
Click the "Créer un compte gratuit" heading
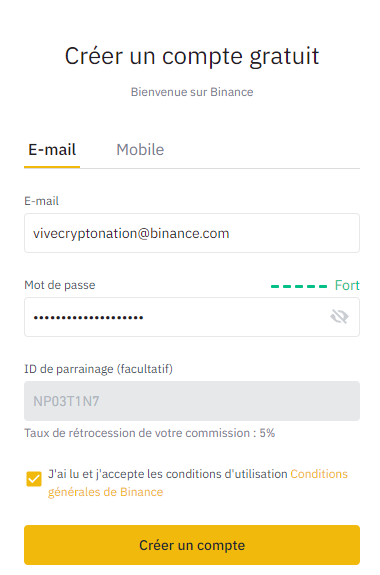192,56
